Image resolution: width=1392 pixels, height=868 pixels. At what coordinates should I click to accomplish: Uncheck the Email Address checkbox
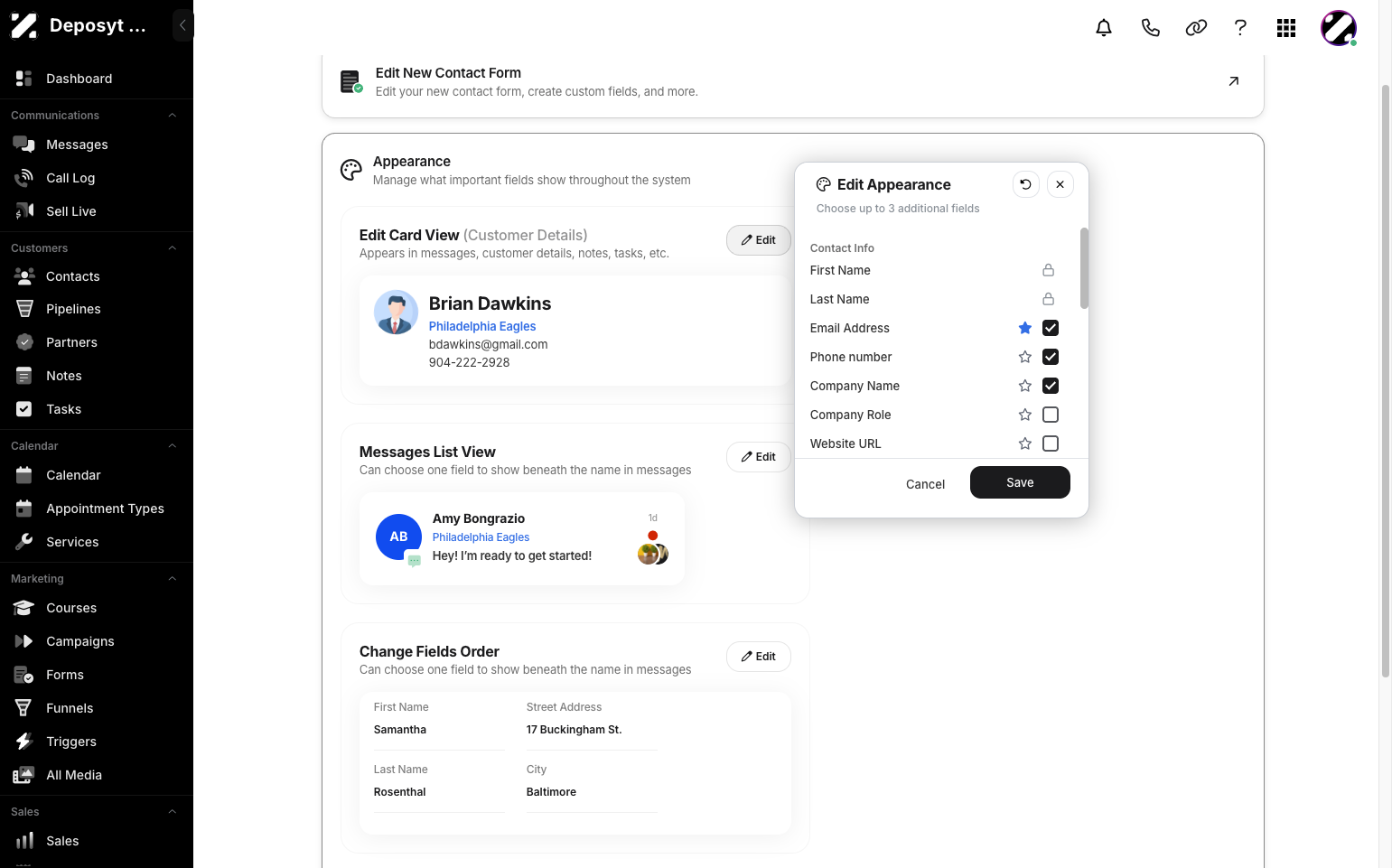tap(1051, 328)
